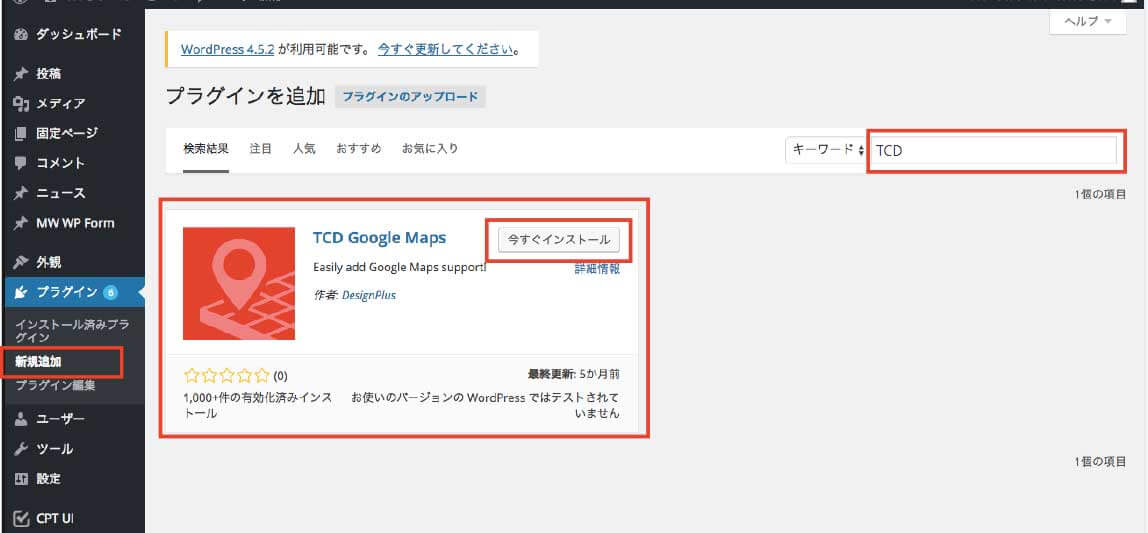Click the settings icon beside 設定
Viewport: 1148px width, 533px height.
click(x=20, y=479)
